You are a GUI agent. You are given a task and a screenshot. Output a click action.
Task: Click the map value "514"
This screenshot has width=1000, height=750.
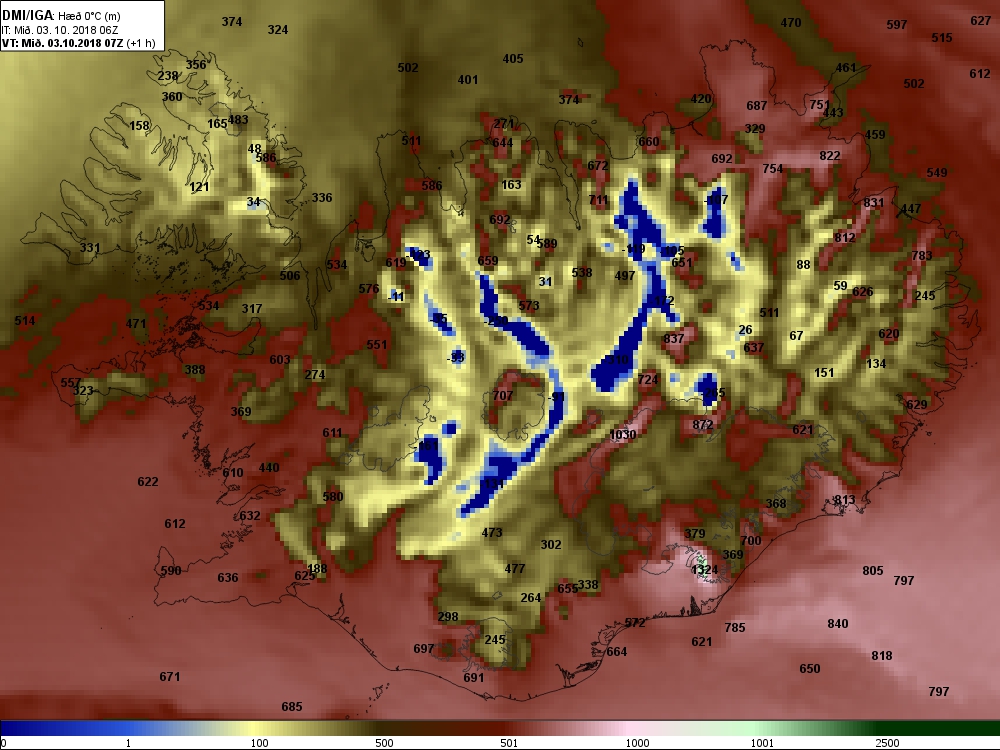(x=25, y=321)
